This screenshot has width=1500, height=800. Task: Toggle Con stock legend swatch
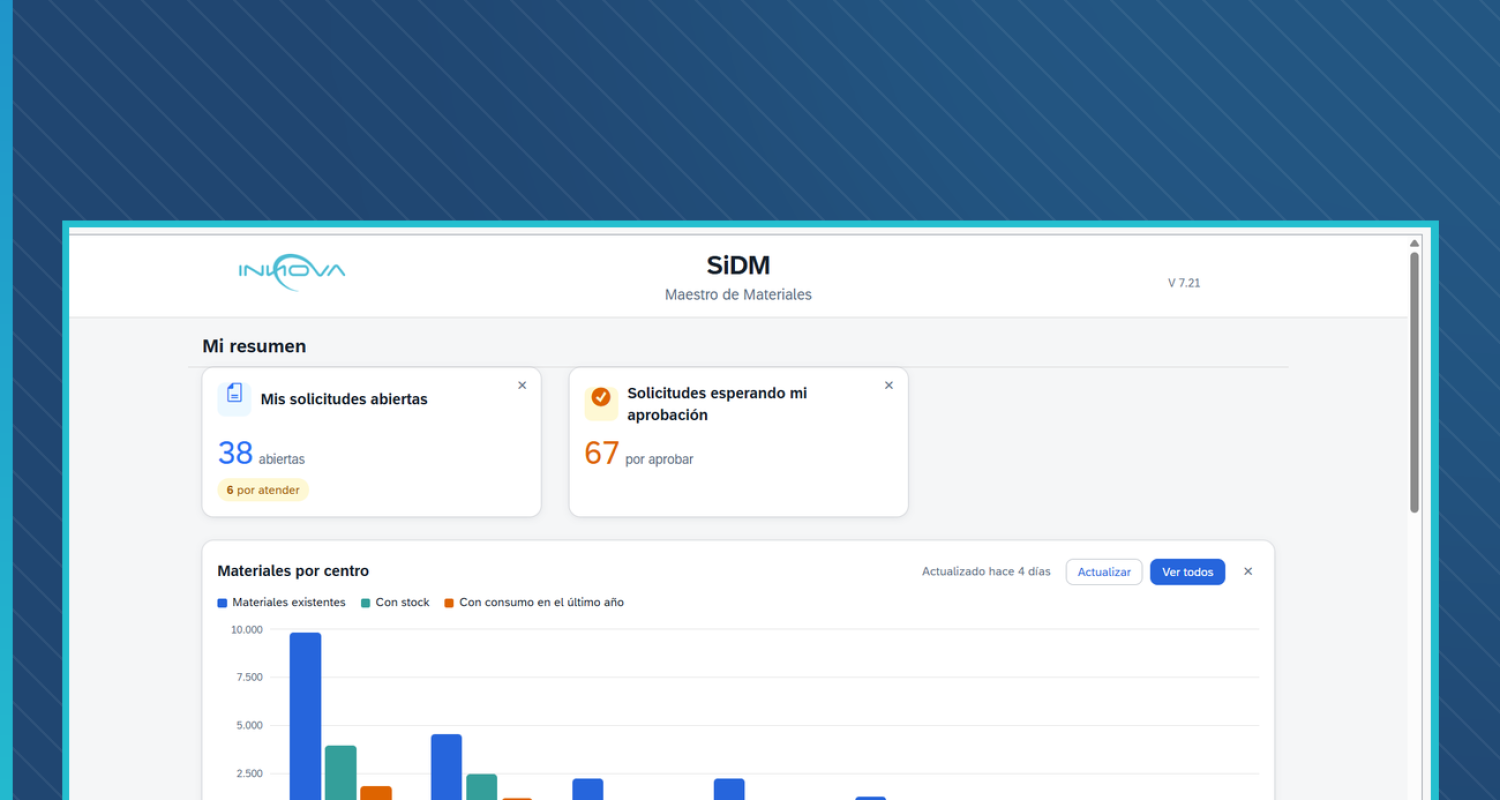click(x=366, y=603)
